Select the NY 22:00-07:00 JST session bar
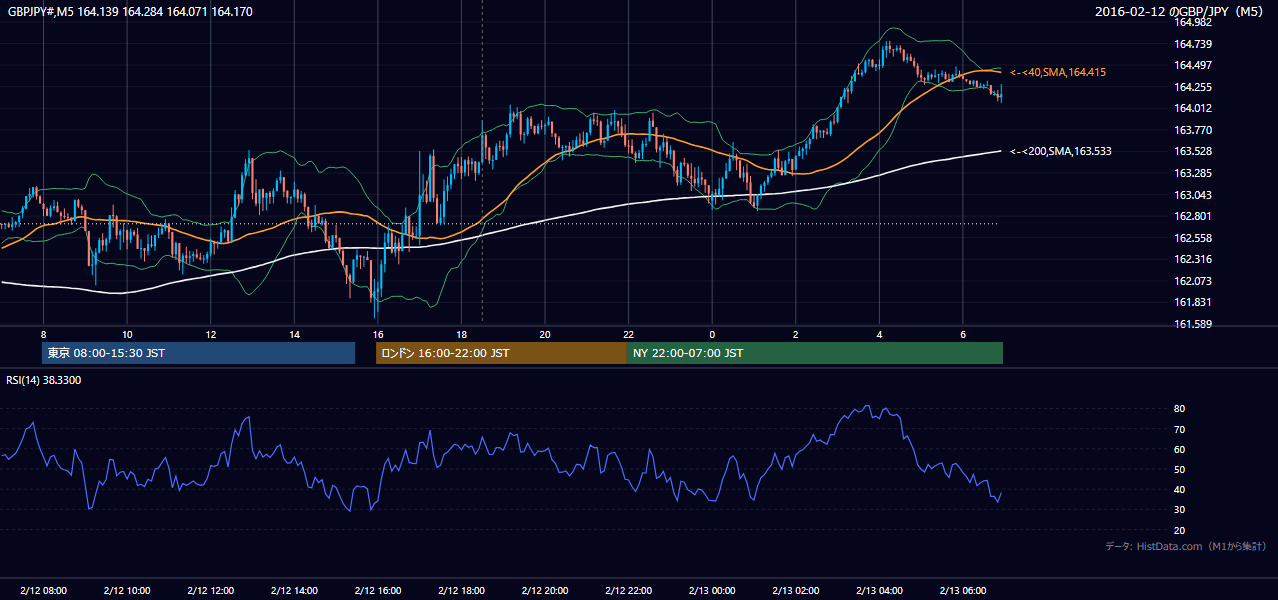Screen dimensions: 1278x600 coord(815,353)
